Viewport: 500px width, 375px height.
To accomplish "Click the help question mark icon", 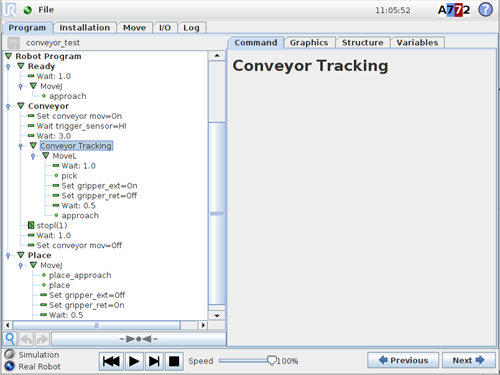I will click(x=486, y=10).
